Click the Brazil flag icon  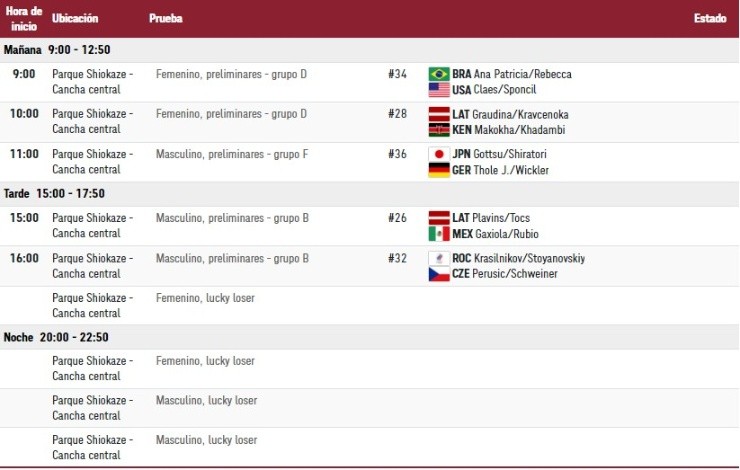(439, 74)
